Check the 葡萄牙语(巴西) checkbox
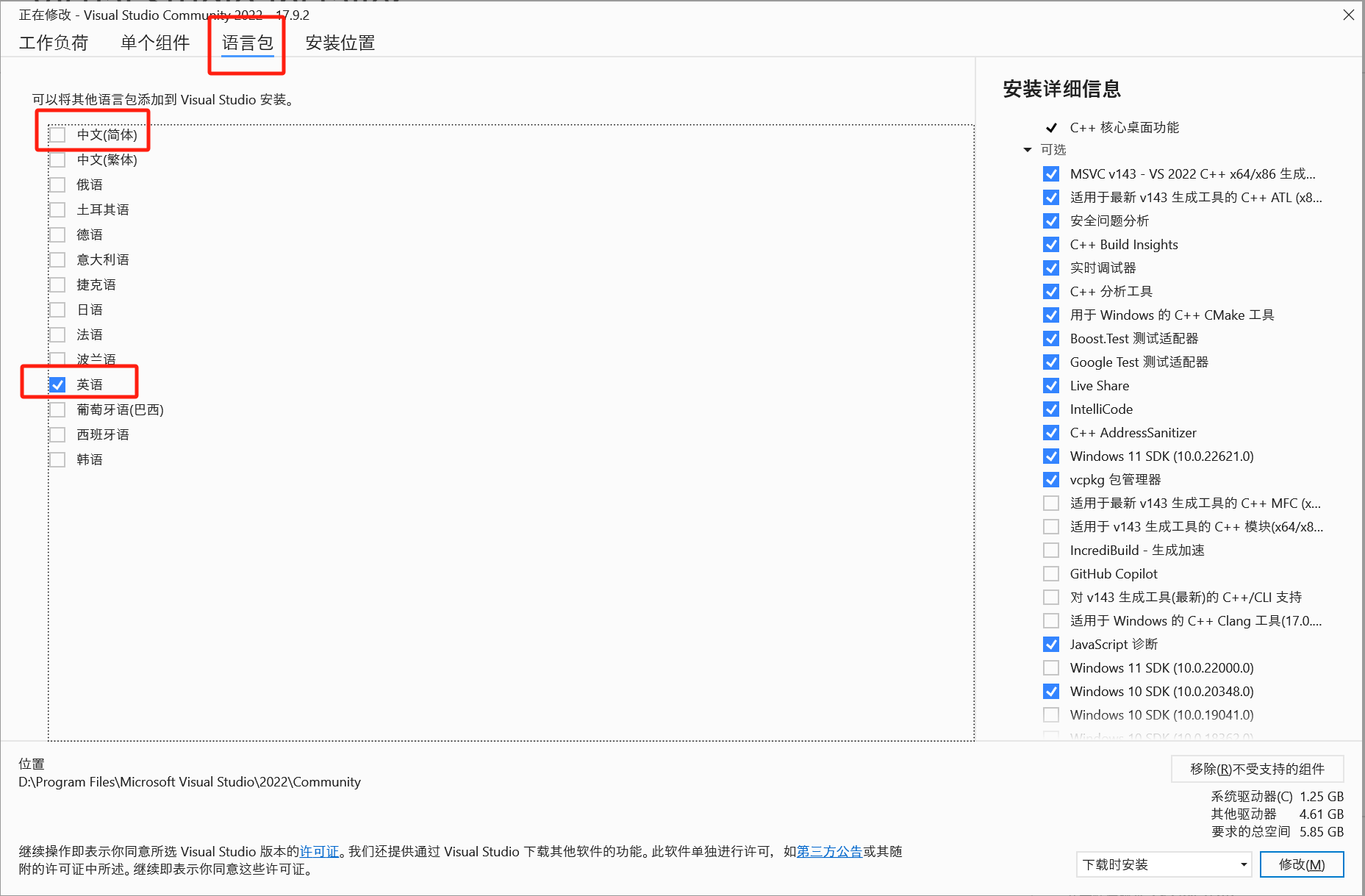1365x896 pixels. (x=57, y=409)
